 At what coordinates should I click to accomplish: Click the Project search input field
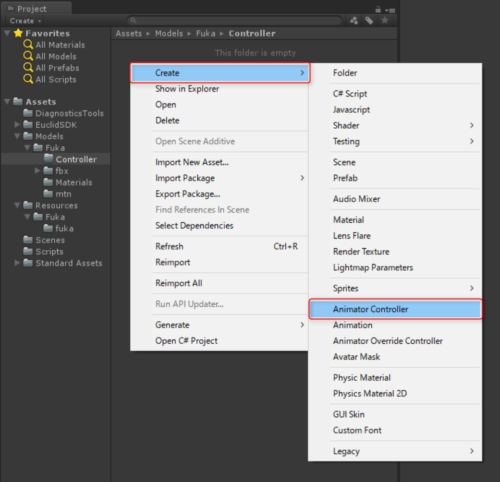click(x=235, y=21)
